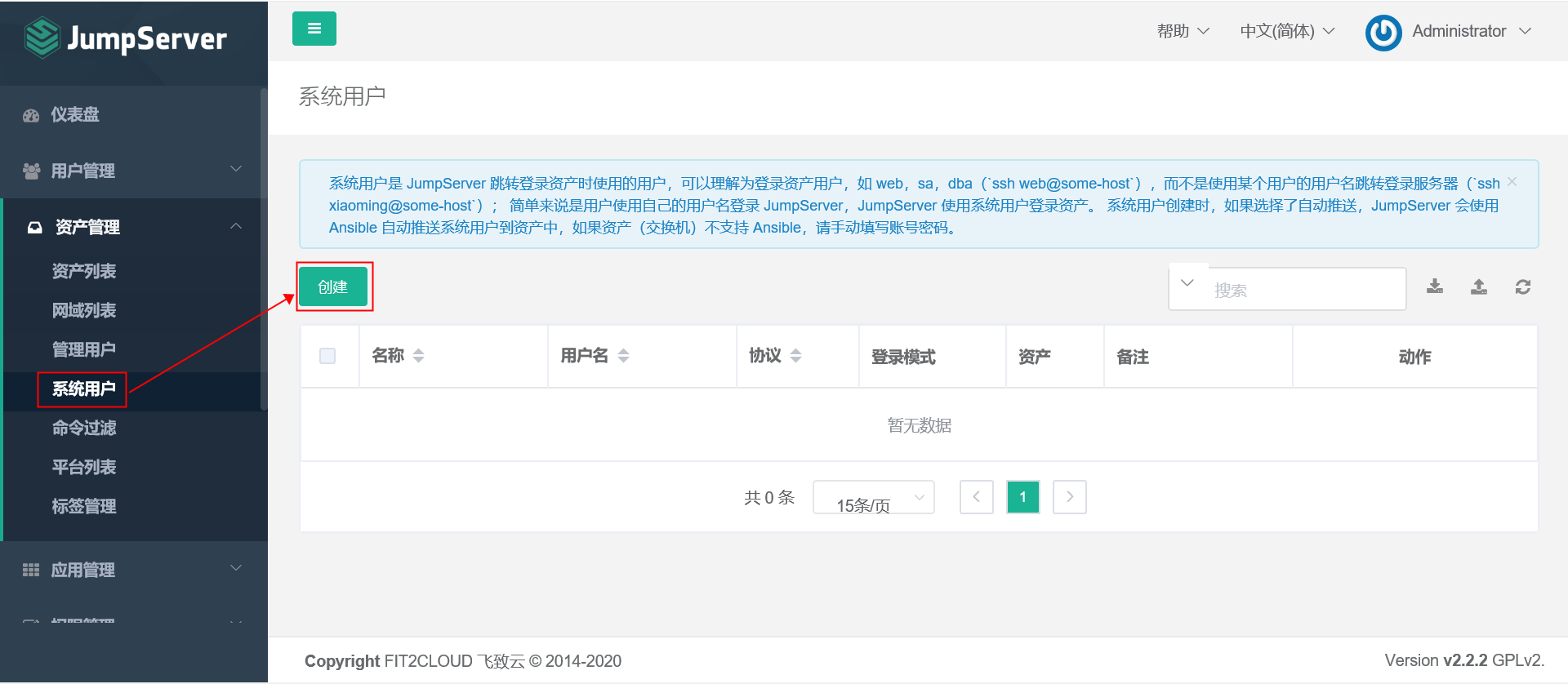Screen dimensions: 1568x684
Task: Go to the next page arrow
Action: tap(1070, 497)
